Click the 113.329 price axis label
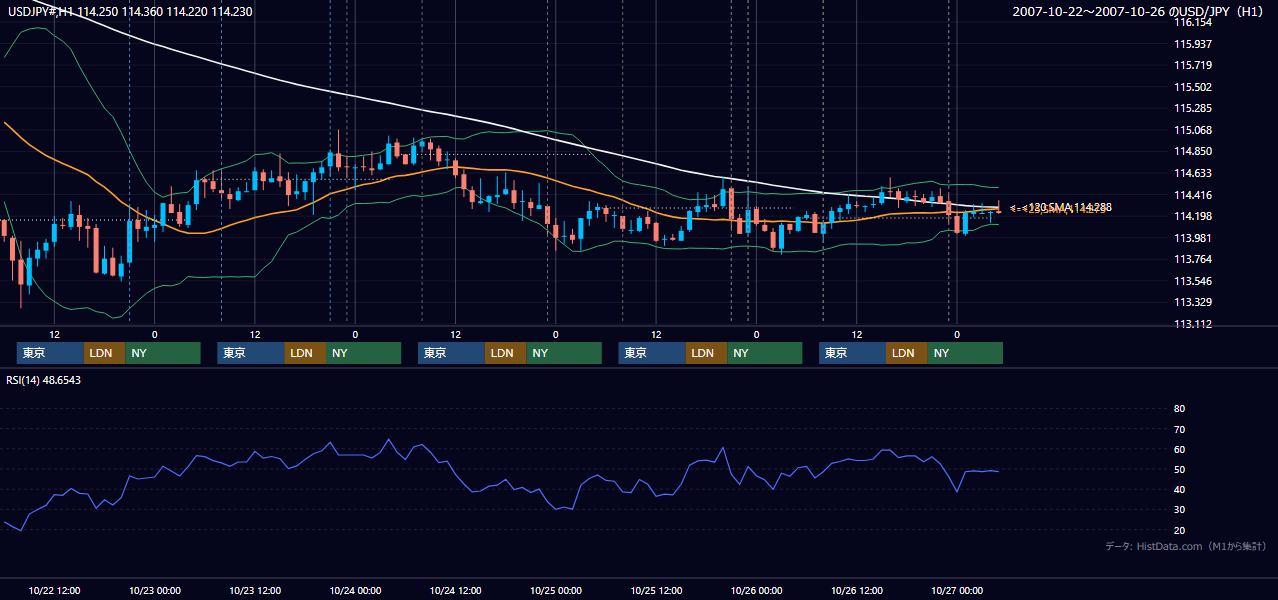Screen dimensions: 1278x600 coord(1192,302)
